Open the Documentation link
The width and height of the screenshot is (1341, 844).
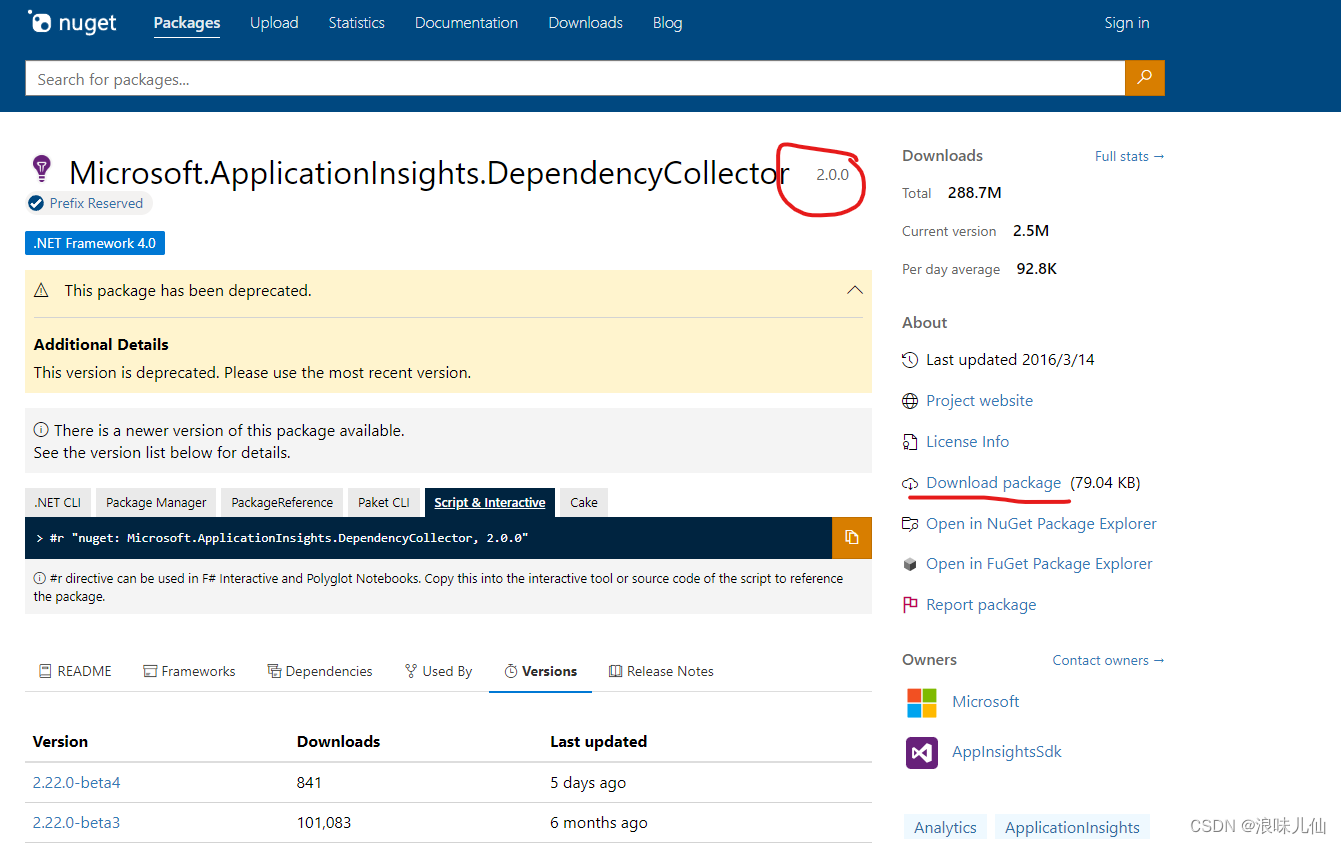[x=466, y=22]
